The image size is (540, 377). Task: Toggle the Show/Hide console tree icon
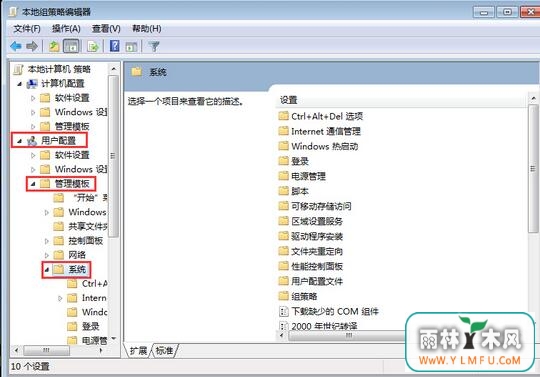point(71,46)
